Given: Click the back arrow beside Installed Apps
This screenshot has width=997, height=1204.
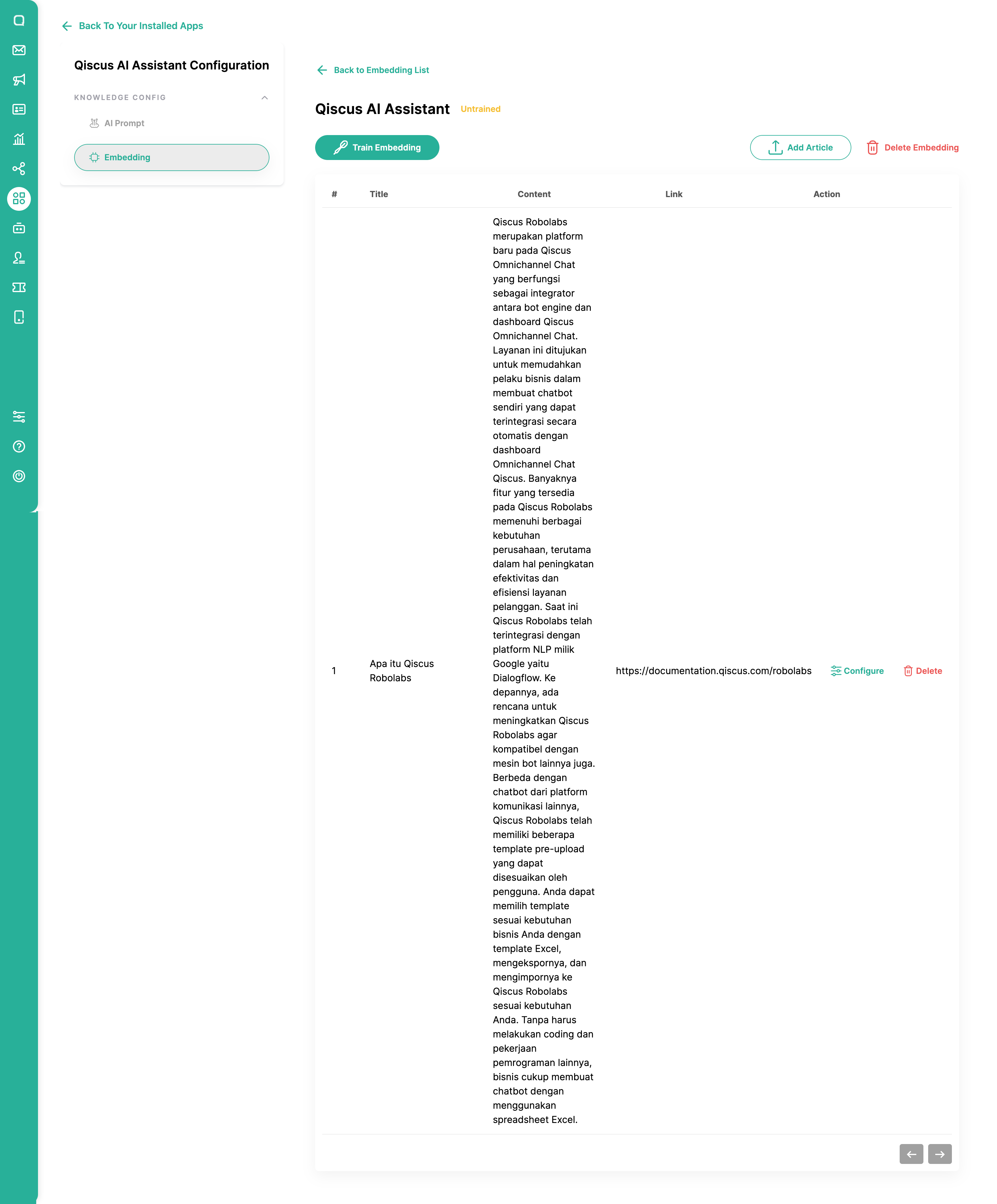Looking at the screenshot, I should (x=67, y=26).
